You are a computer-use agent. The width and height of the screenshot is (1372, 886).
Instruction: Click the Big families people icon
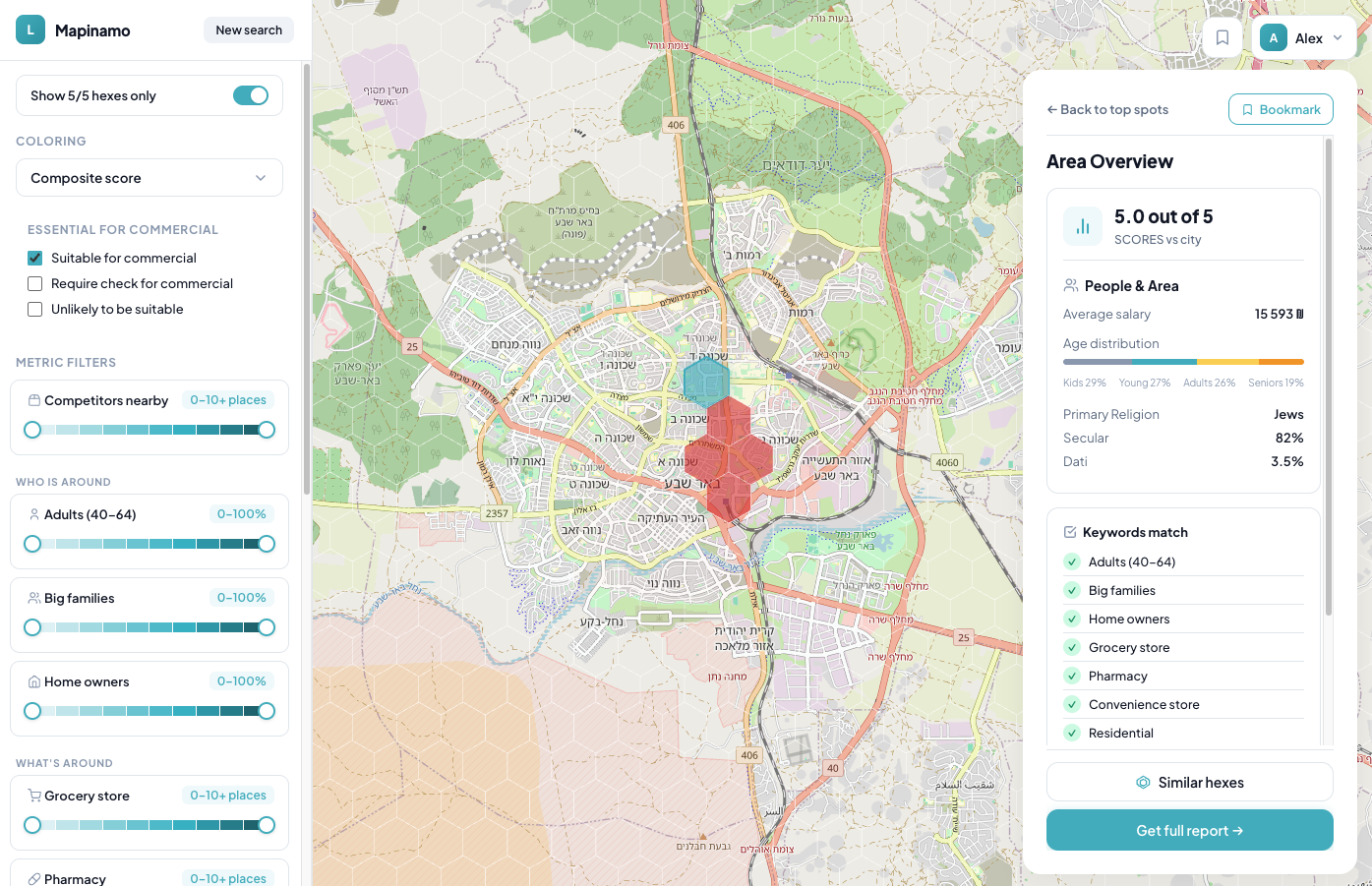click(x=34, y=598)
